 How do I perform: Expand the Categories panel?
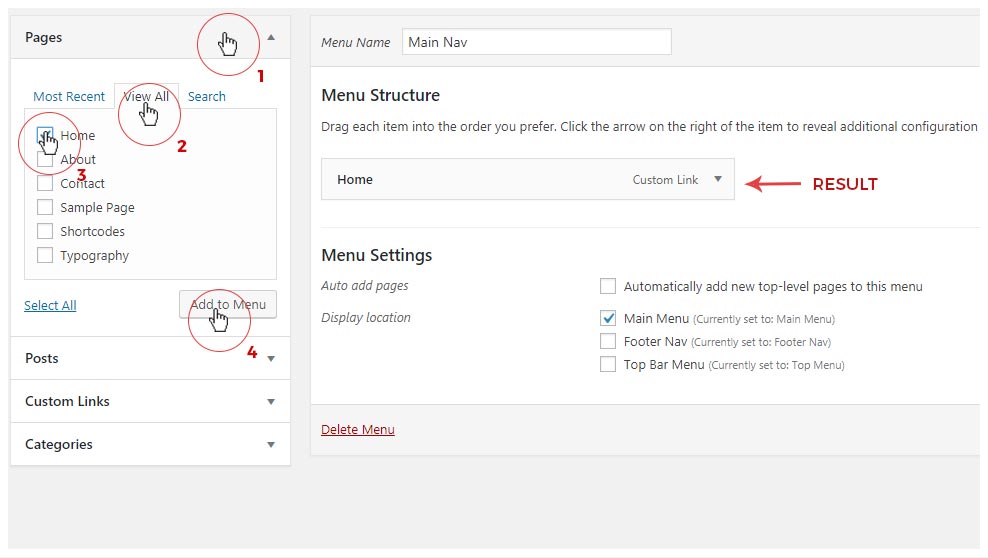tap(271, 444)
